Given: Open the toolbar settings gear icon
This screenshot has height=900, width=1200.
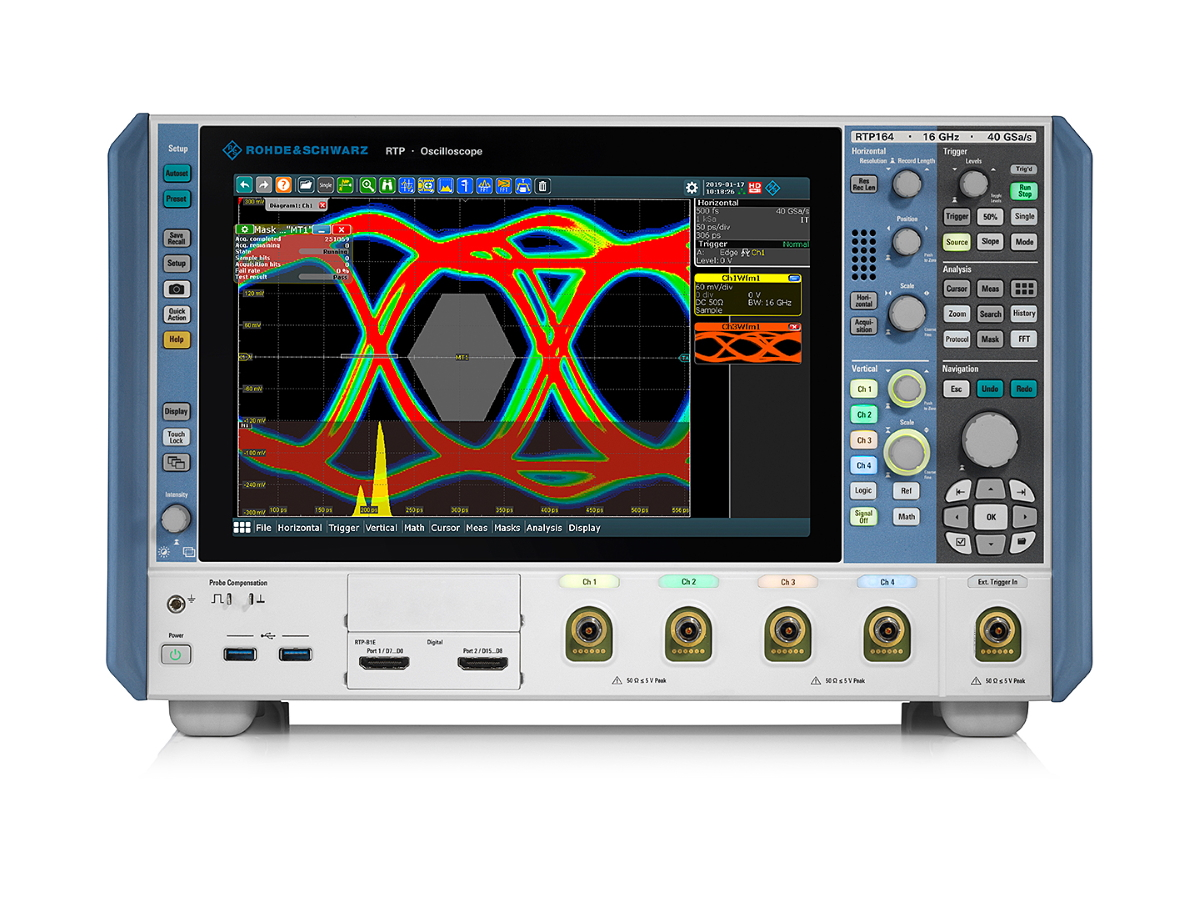Looking at the screenshot, I should coord(692,187).
